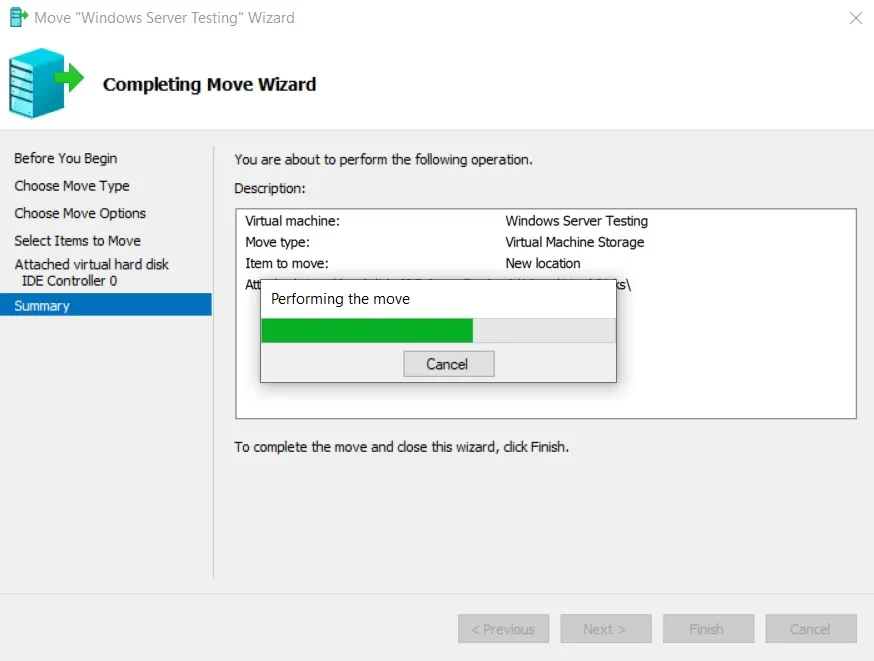Open the IDE Controller 0 sub-step
874x661 pixels.
(69, 281)
